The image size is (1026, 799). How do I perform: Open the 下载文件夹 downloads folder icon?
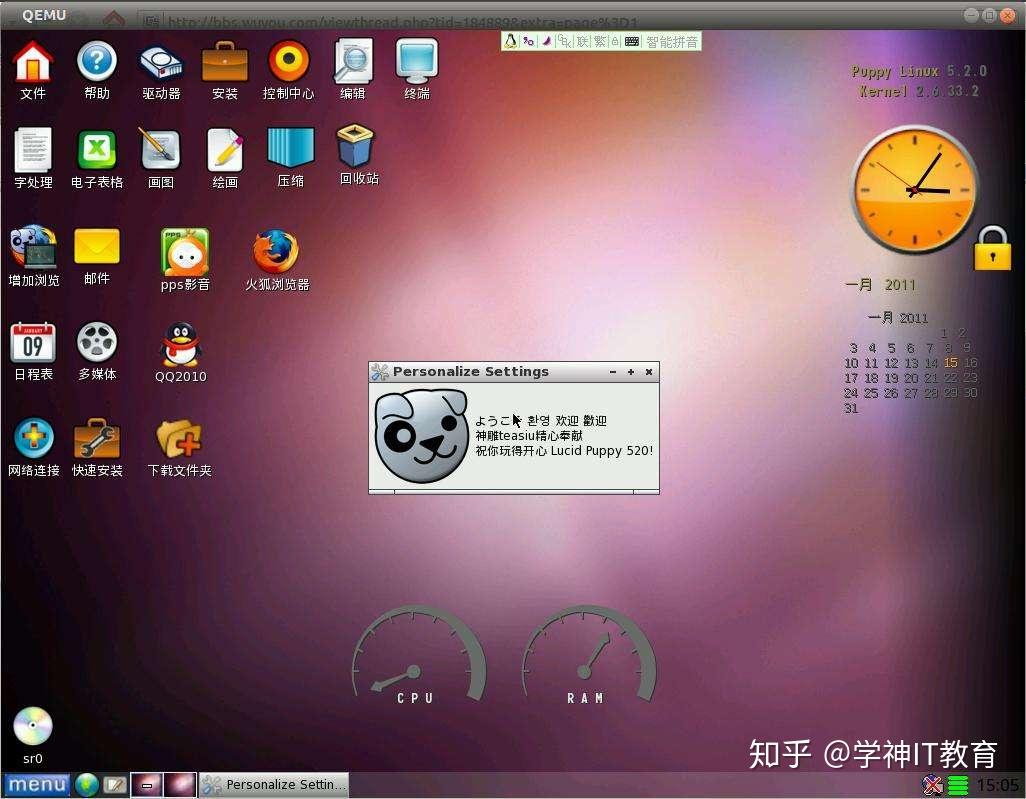[179, 438]
